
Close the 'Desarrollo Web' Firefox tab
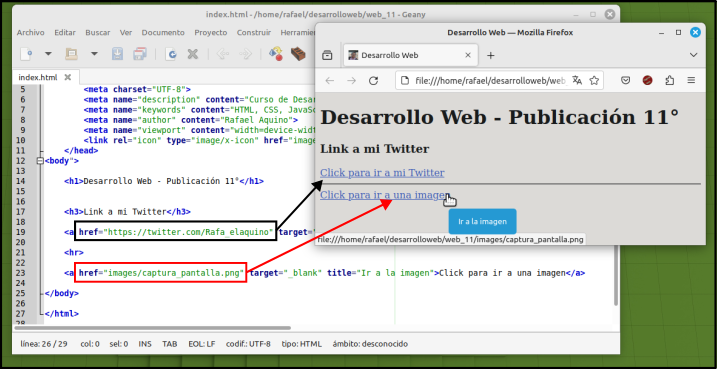pos(468,55)
